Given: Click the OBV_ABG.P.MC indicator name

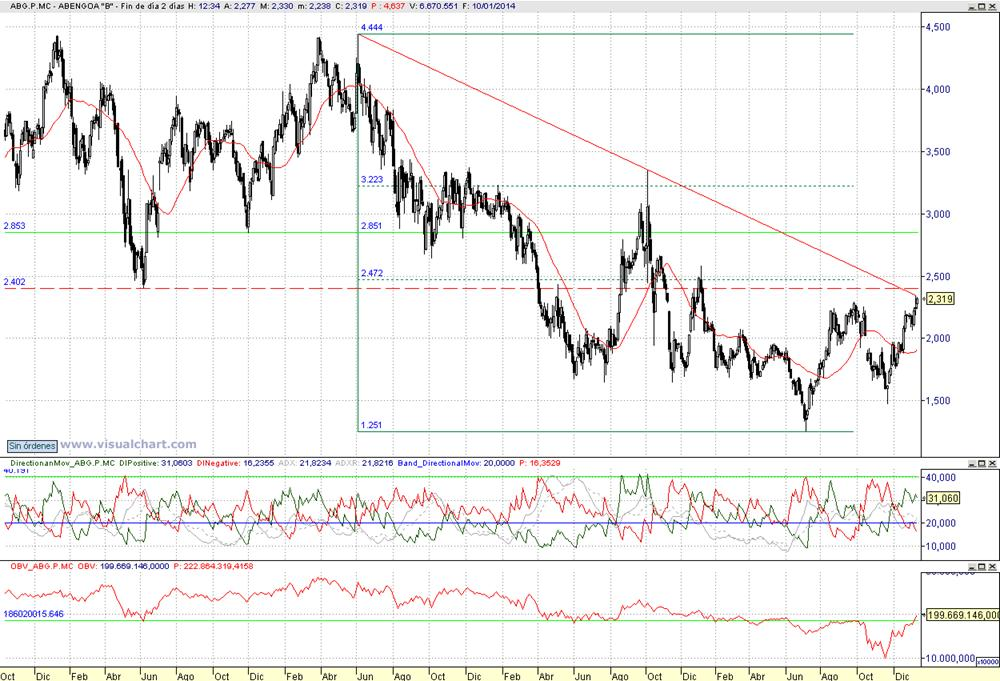Looking at the screenshot, I should tap(42, 566).
